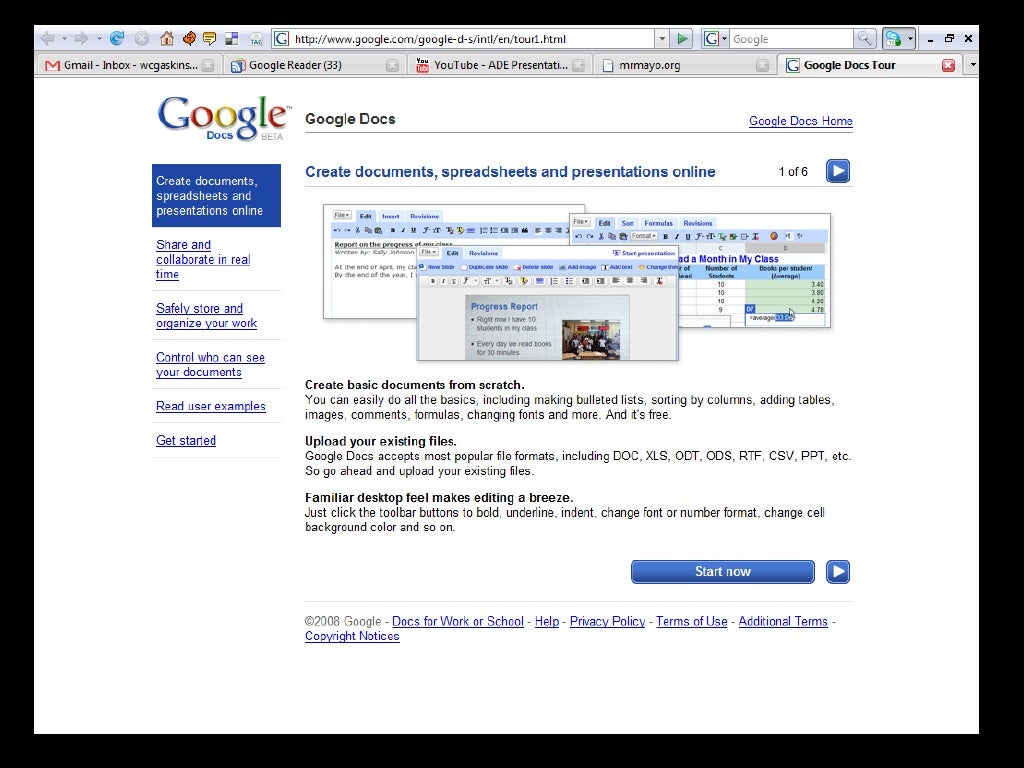Click the Start now button

(723, 572)
